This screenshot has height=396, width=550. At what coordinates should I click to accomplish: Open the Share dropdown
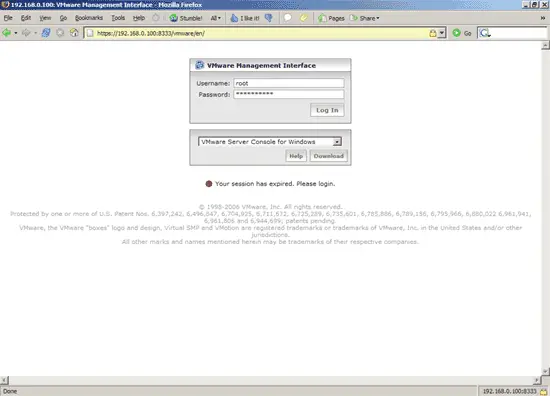365,18
